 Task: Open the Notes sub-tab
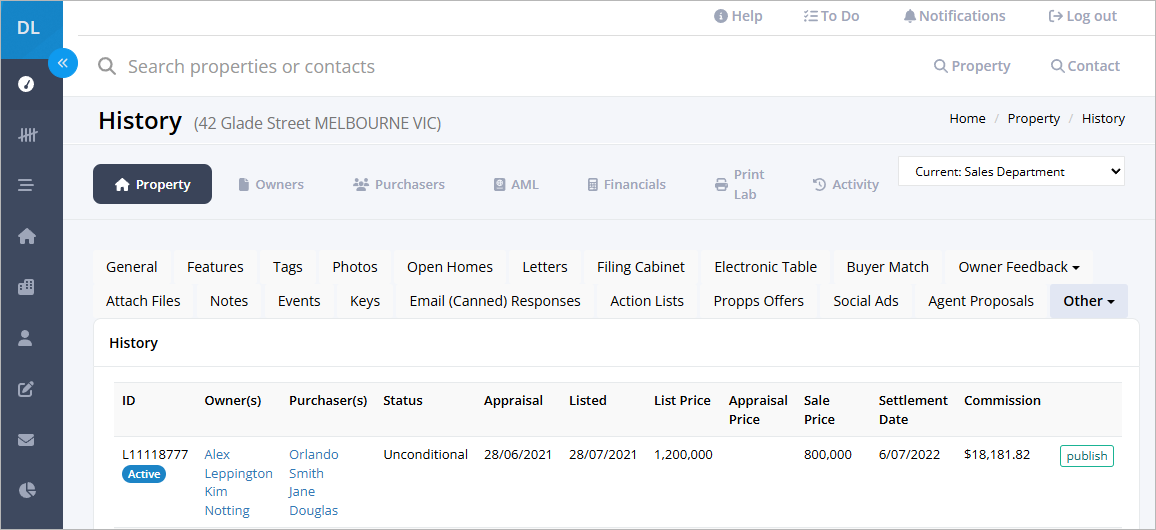point(229,301)
